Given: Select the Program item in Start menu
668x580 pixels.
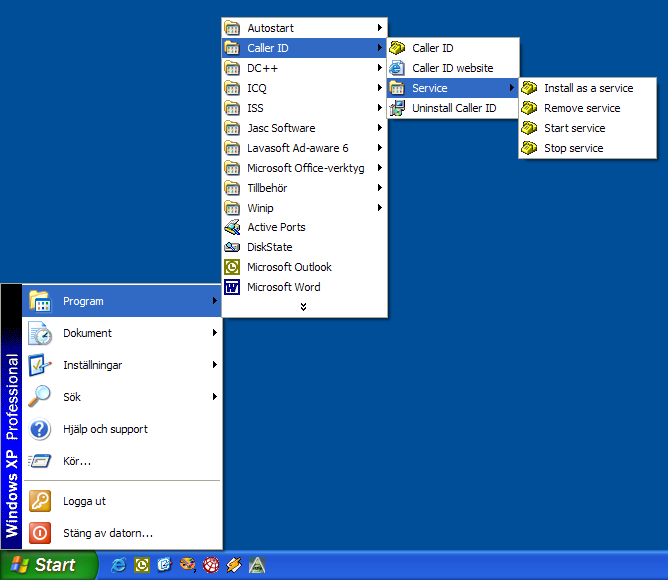Looking at the screenshot, I should (x=122, y=301).
